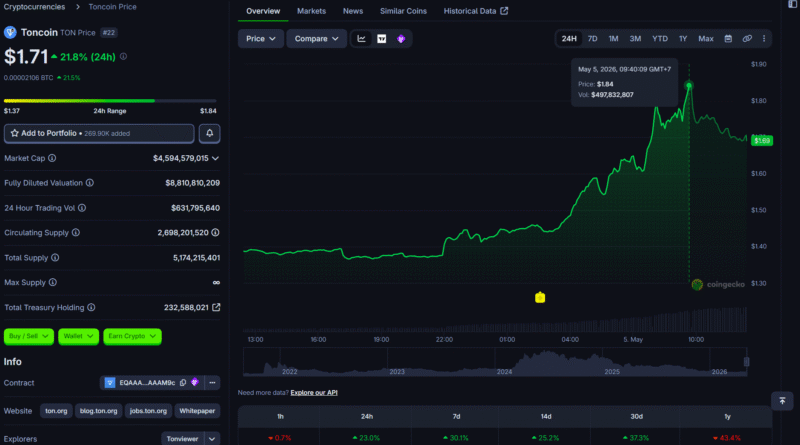This screenshot has width=800, height=445.
Task: Open the Buy / Sell dropdown
Action: pos(29,336)
